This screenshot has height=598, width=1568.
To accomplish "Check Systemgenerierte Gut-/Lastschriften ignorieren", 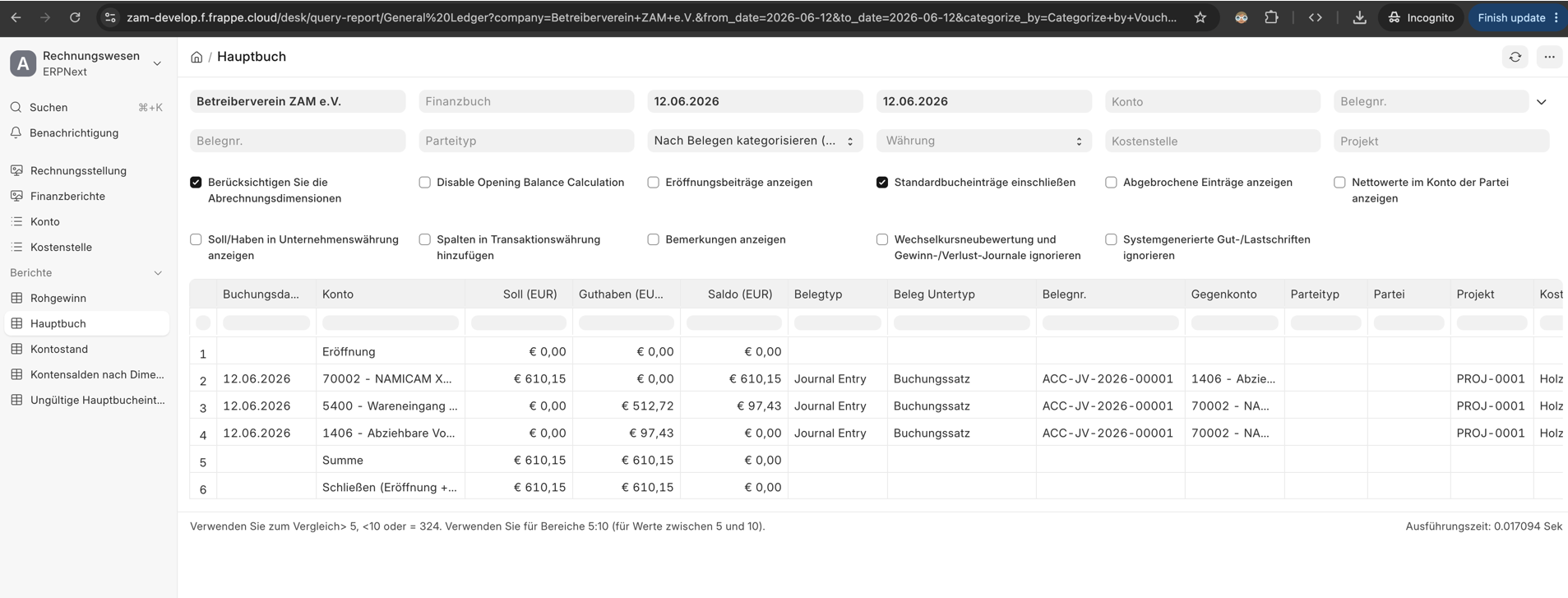I will tap(1111, 240).
